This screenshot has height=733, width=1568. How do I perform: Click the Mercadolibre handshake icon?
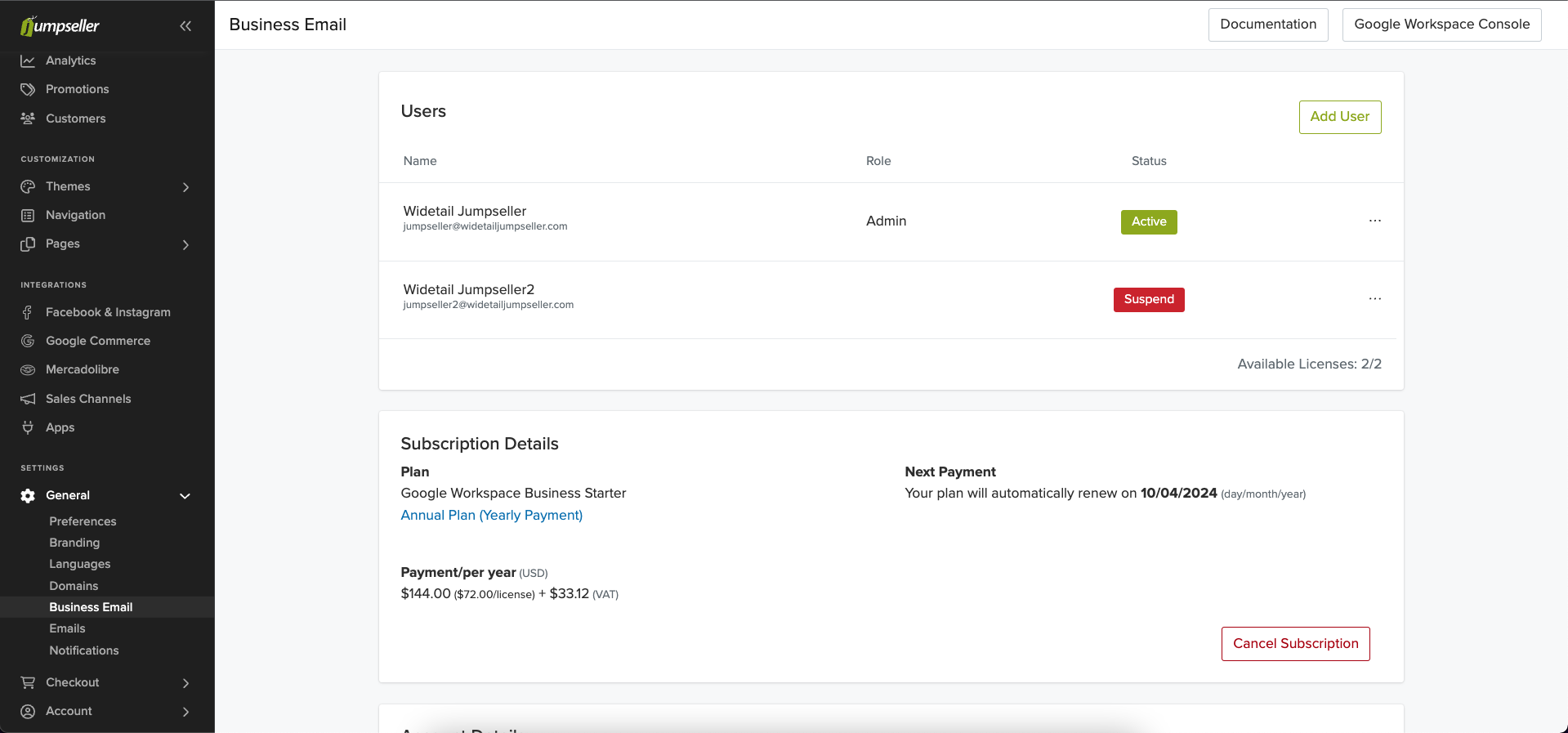click(x=28, y=369)
